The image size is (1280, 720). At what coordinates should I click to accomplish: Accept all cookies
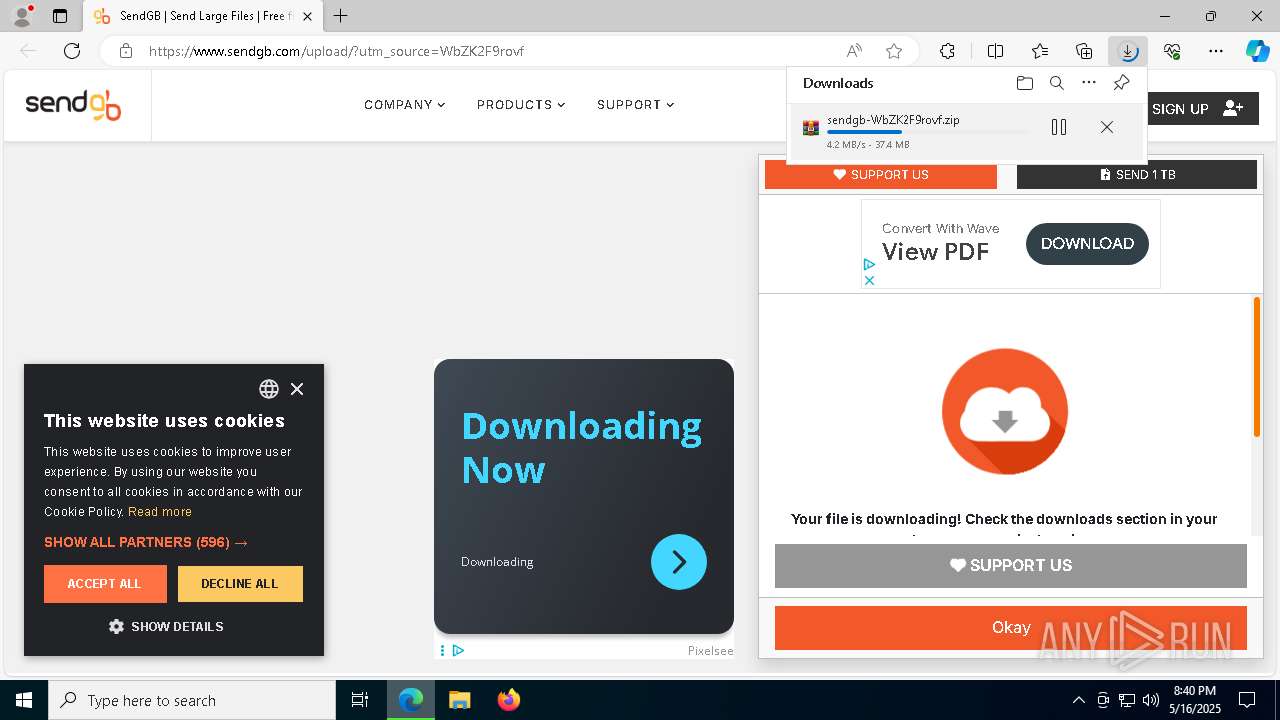point(105,584)
